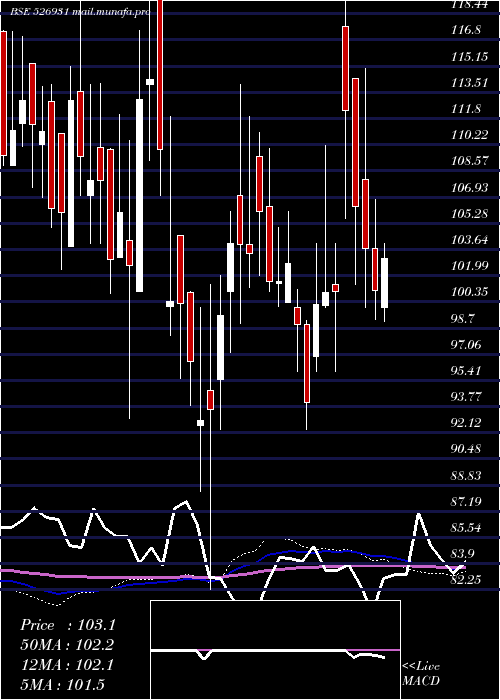Click the 108.57 price axis label

coord(470,161)
